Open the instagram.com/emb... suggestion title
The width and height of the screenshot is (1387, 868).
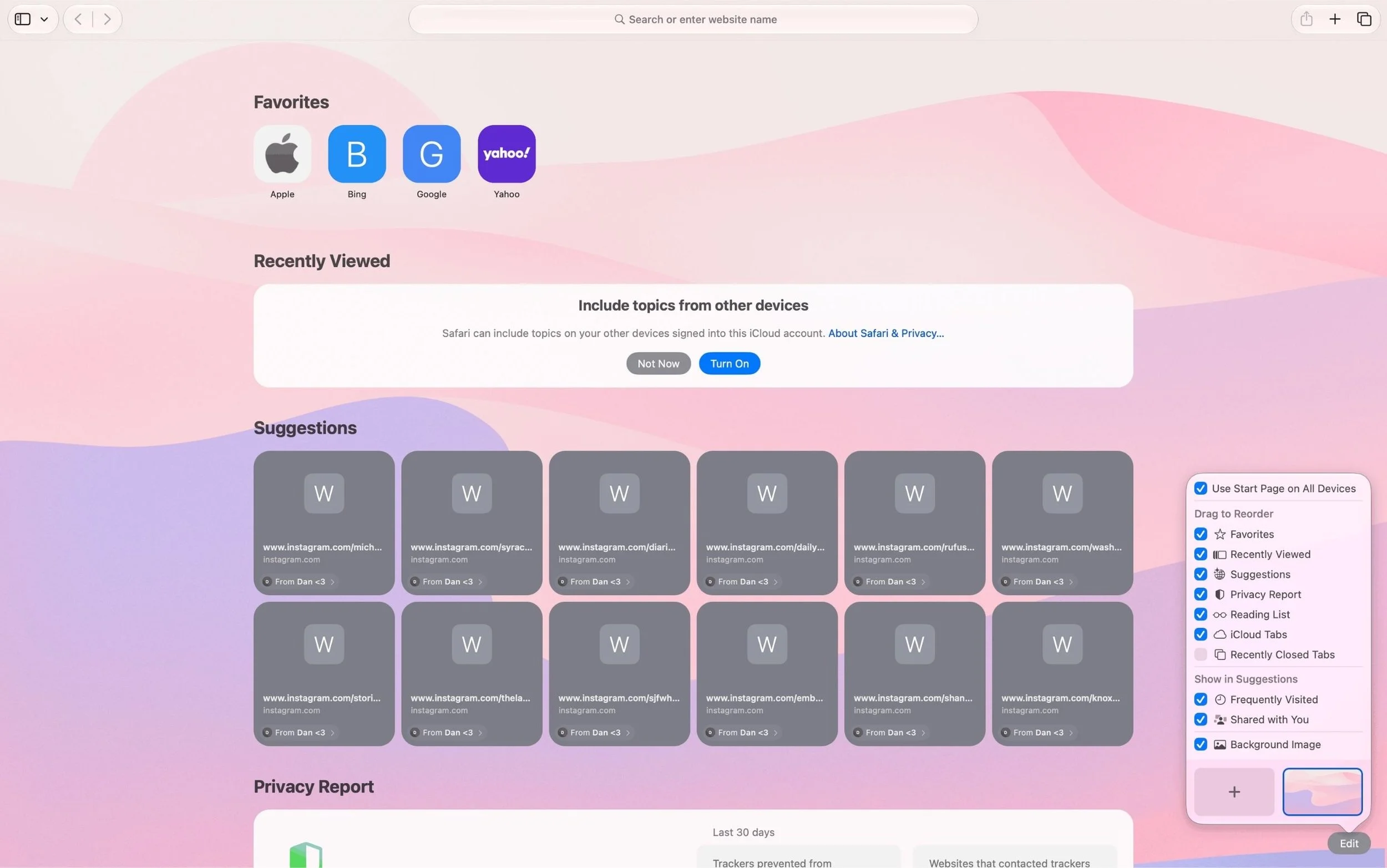[764, 698]
